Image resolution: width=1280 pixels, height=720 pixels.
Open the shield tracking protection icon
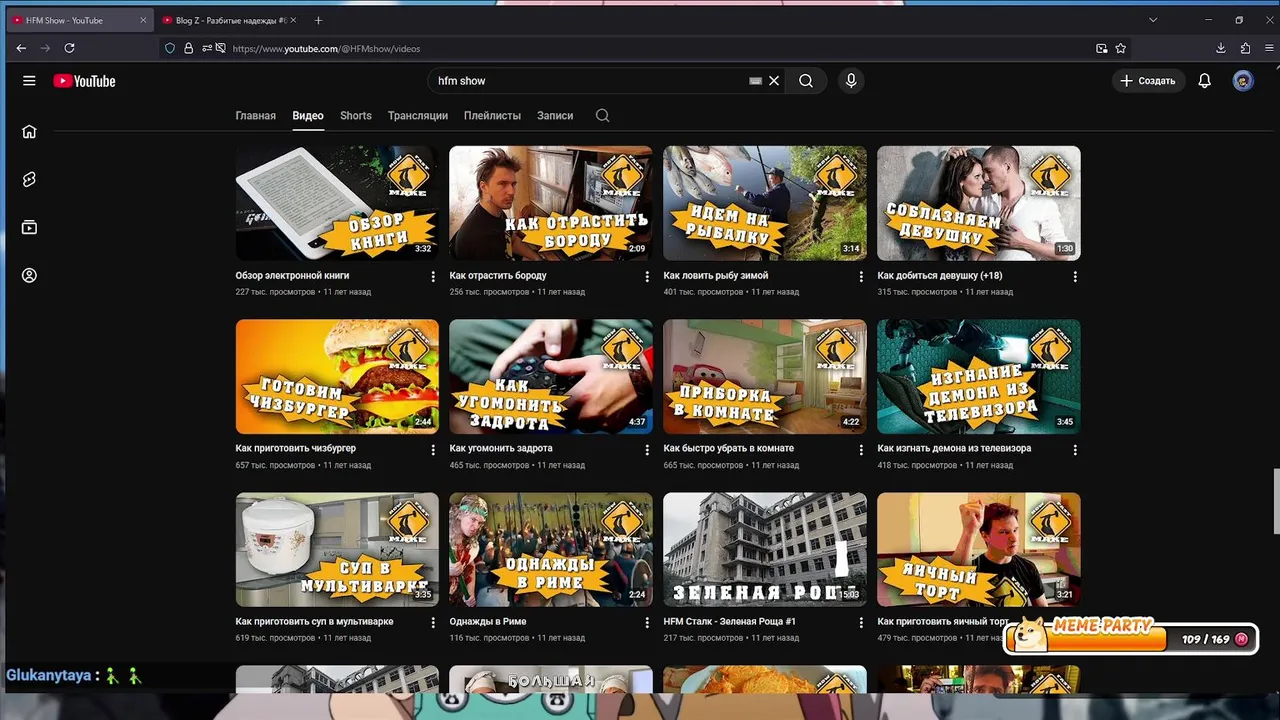click(170, 48)
